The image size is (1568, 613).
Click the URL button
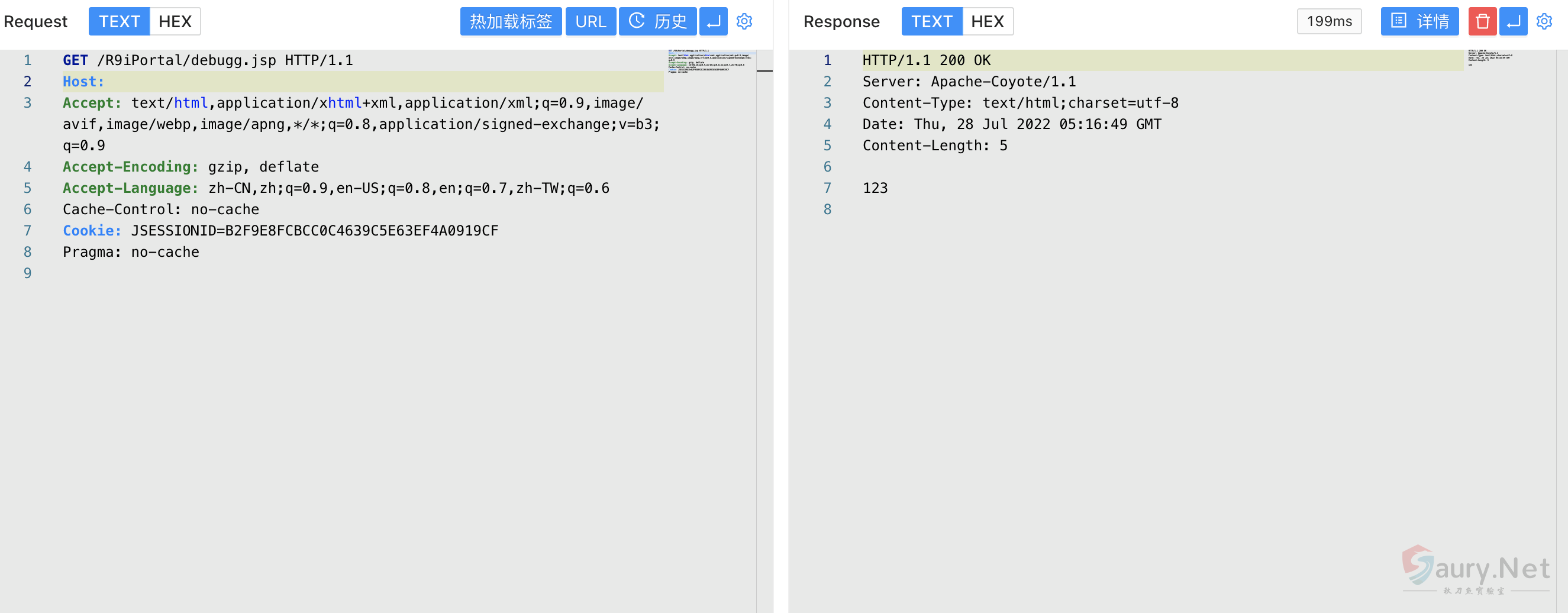coord(590,22)
